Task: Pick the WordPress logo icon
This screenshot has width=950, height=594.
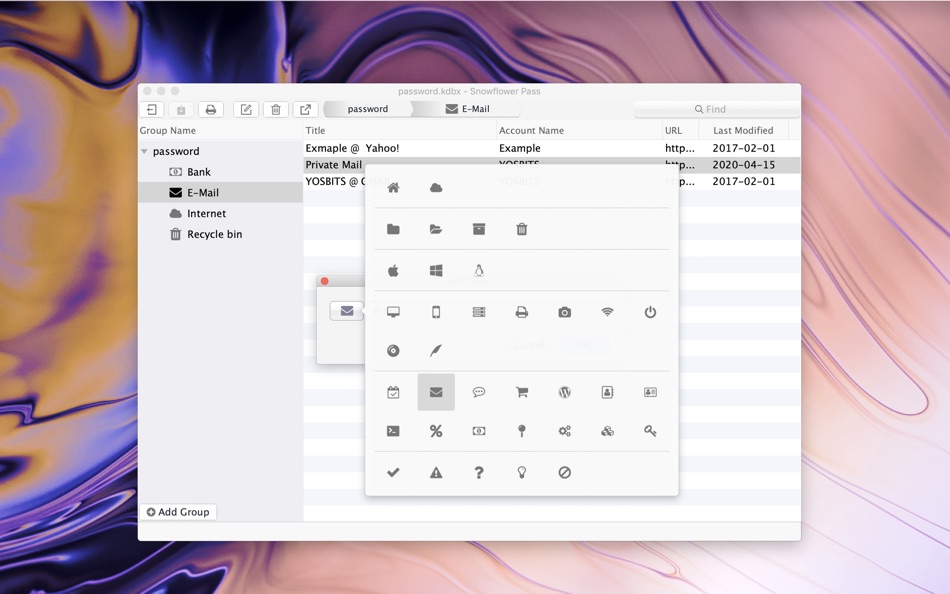Action: 565,392
